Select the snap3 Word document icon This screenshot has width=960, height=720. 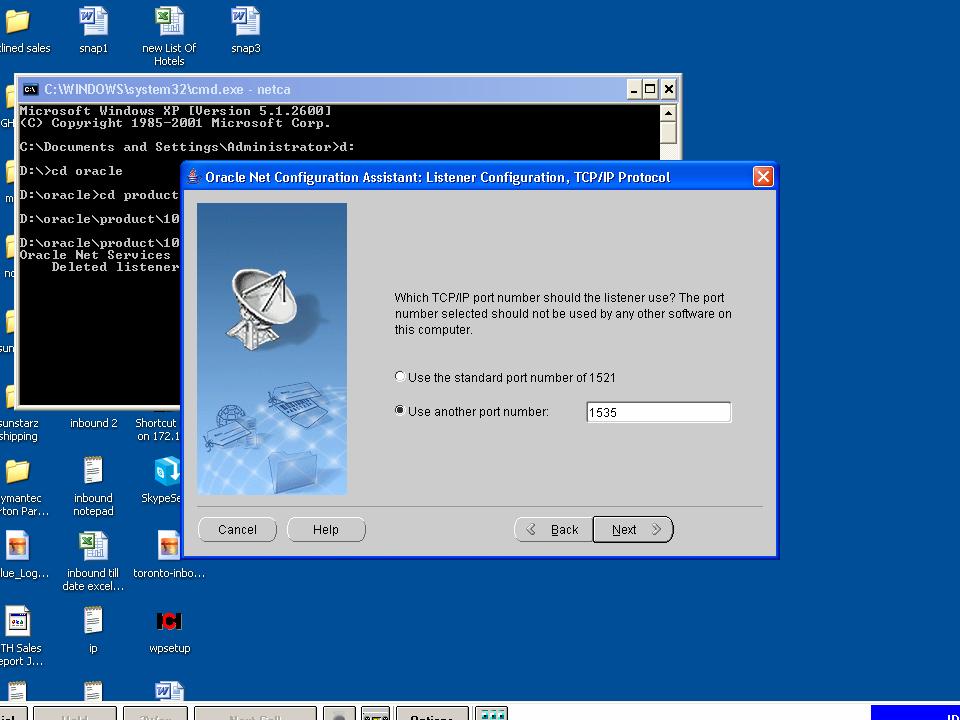[246, 21]
